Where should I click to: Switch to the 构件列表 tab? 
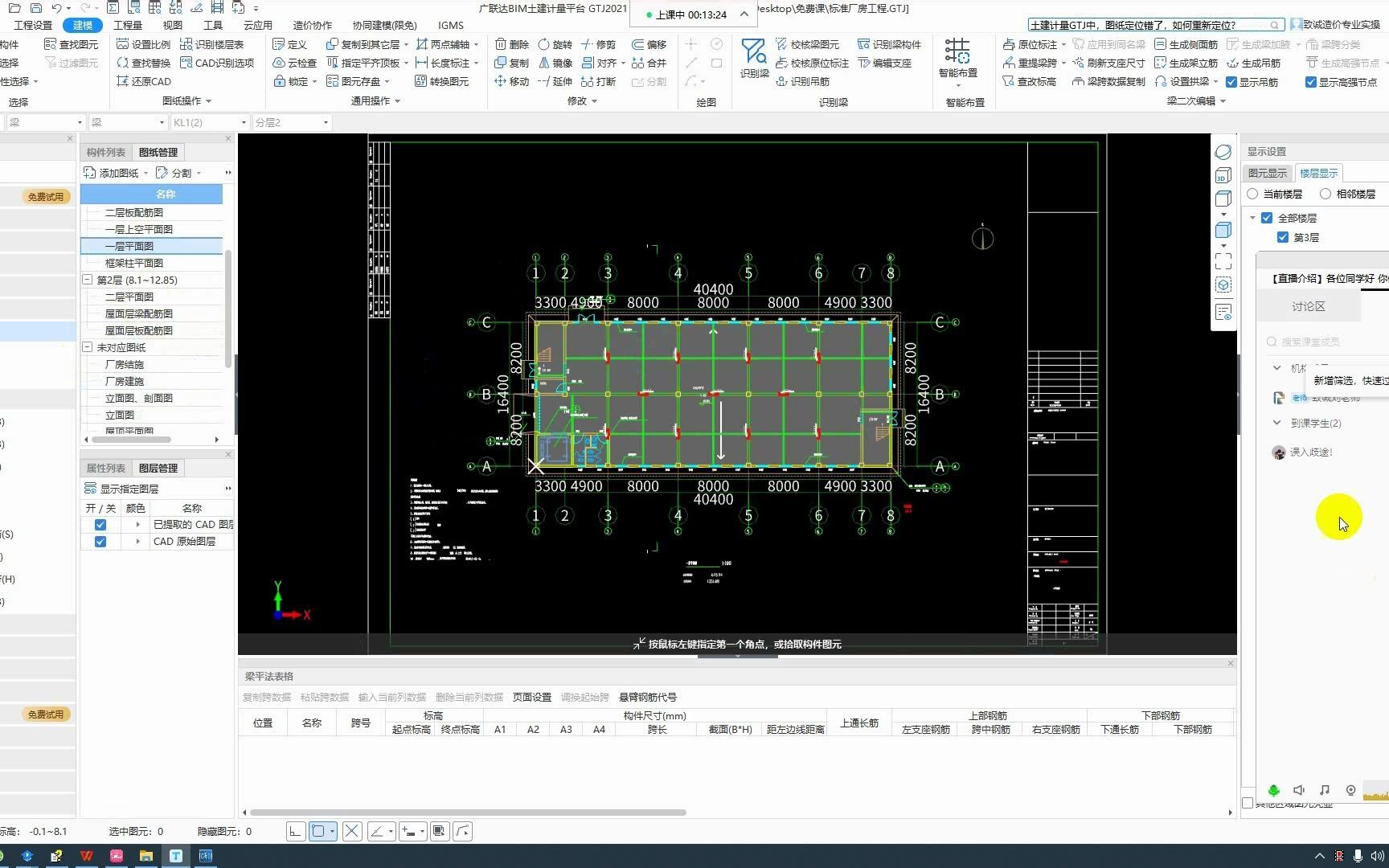(x=106, y=152)
